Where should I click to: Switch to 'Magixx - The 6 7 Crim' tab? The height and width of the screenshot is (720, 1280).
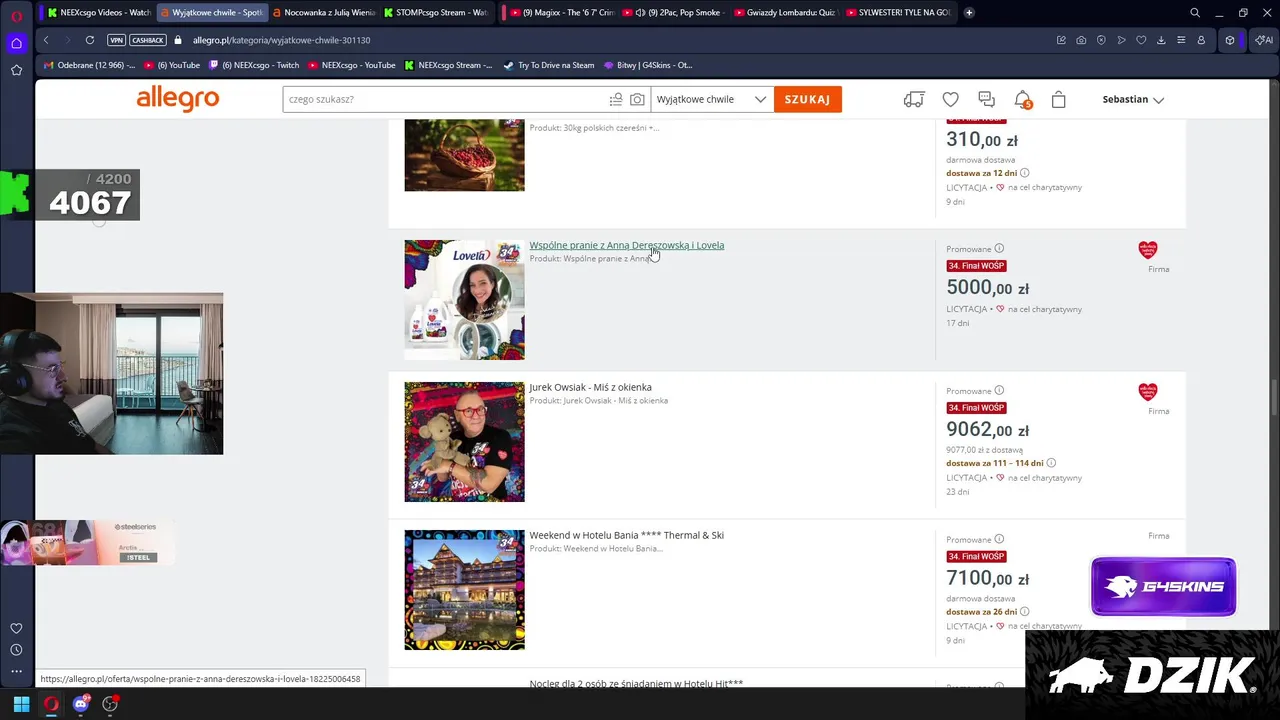[x=560, y=13]
